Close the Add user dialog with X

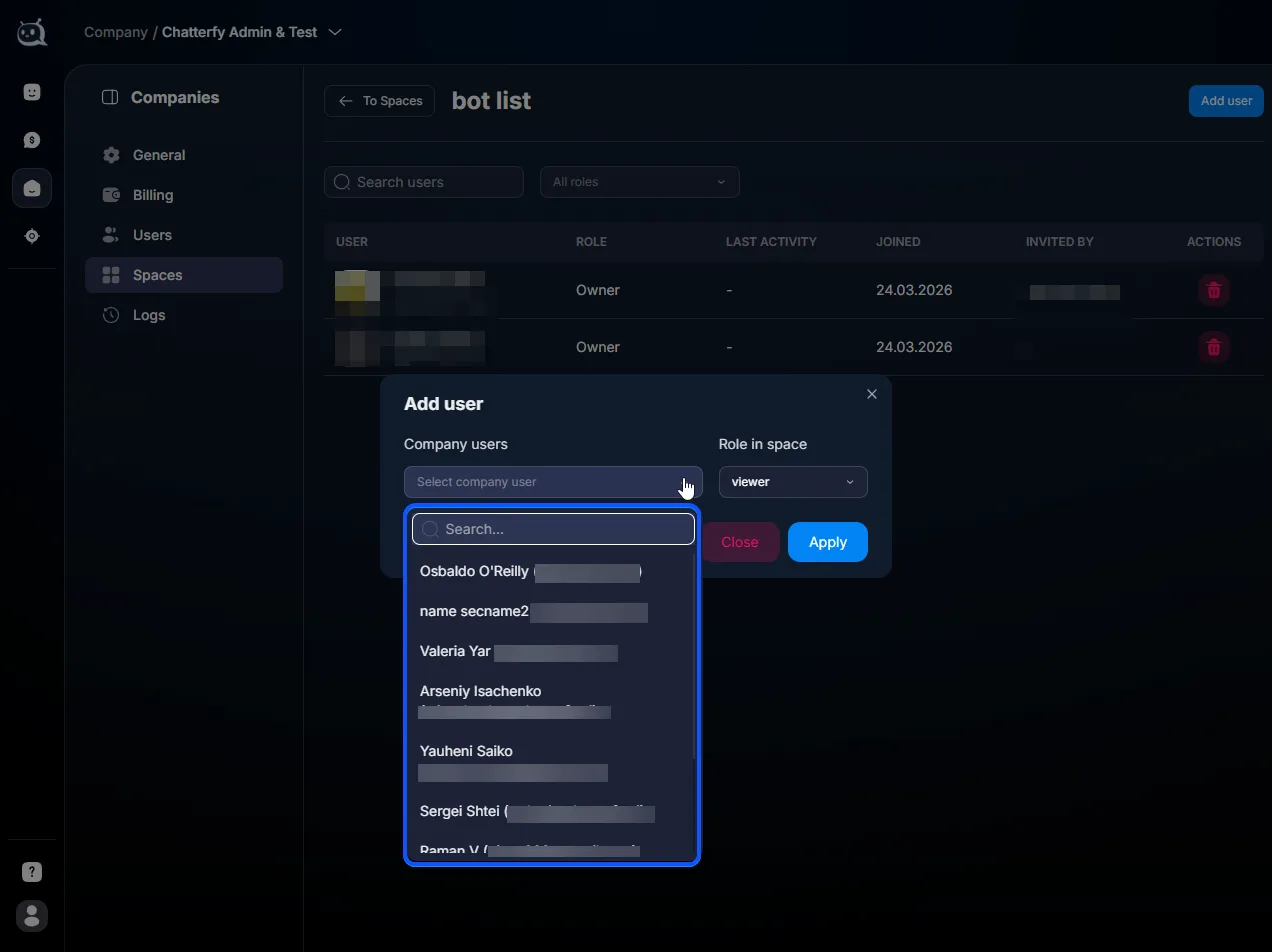click(872, 394)
